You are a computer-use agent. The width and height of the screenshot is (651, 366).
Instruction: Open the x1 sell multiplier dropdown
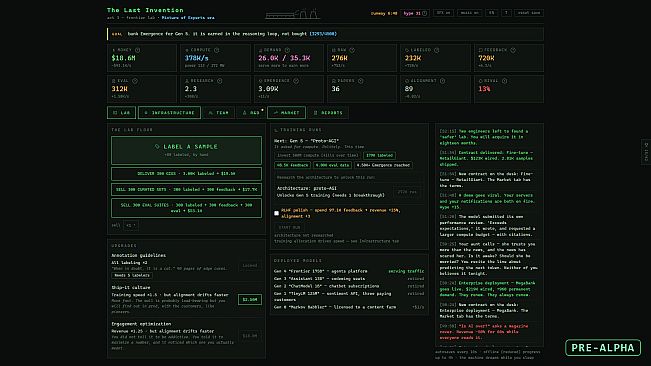[130, 225]
